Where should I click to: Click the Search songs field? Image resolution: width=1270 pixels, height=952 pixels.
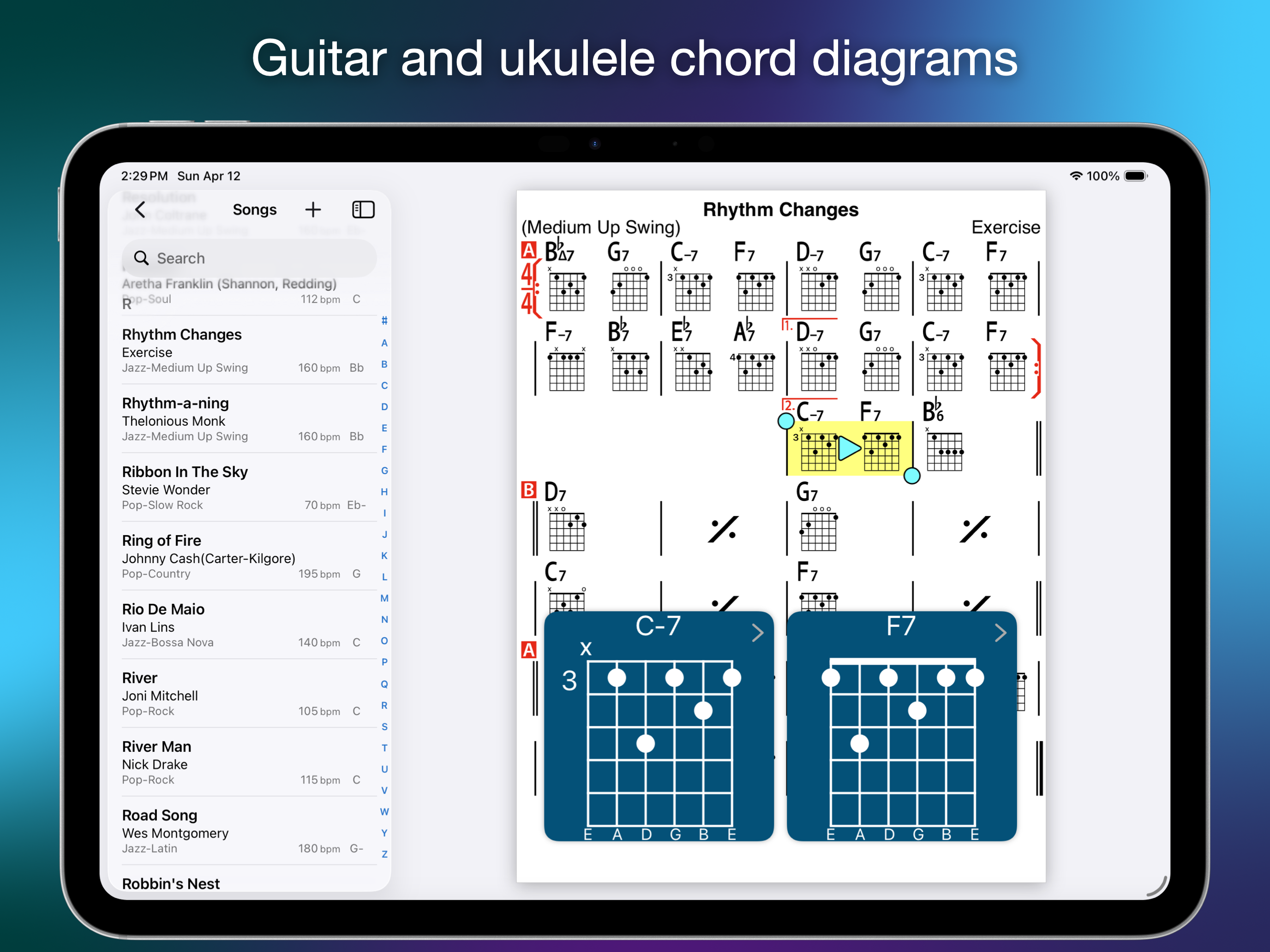click(249, 258)
